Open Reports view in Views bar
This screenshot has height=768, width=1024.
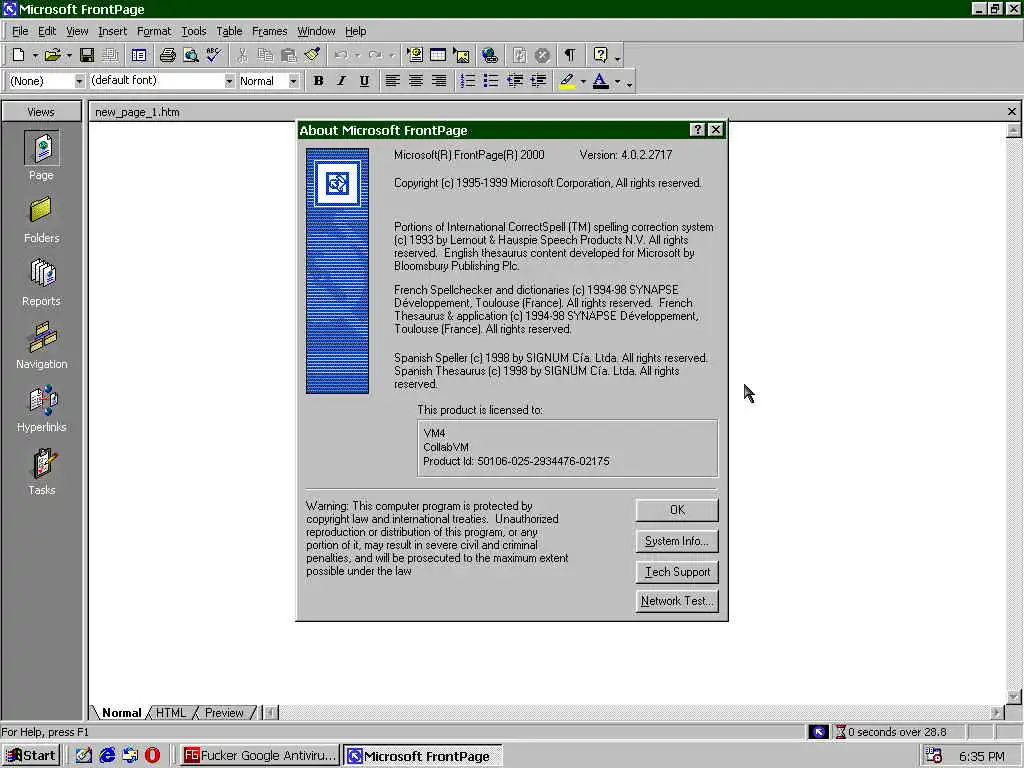point(41,282)
